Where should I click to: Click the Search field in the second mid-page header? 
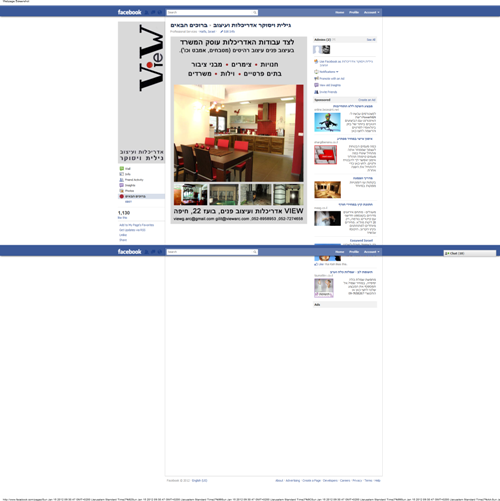pyautogui.click(x=212, y=252)
